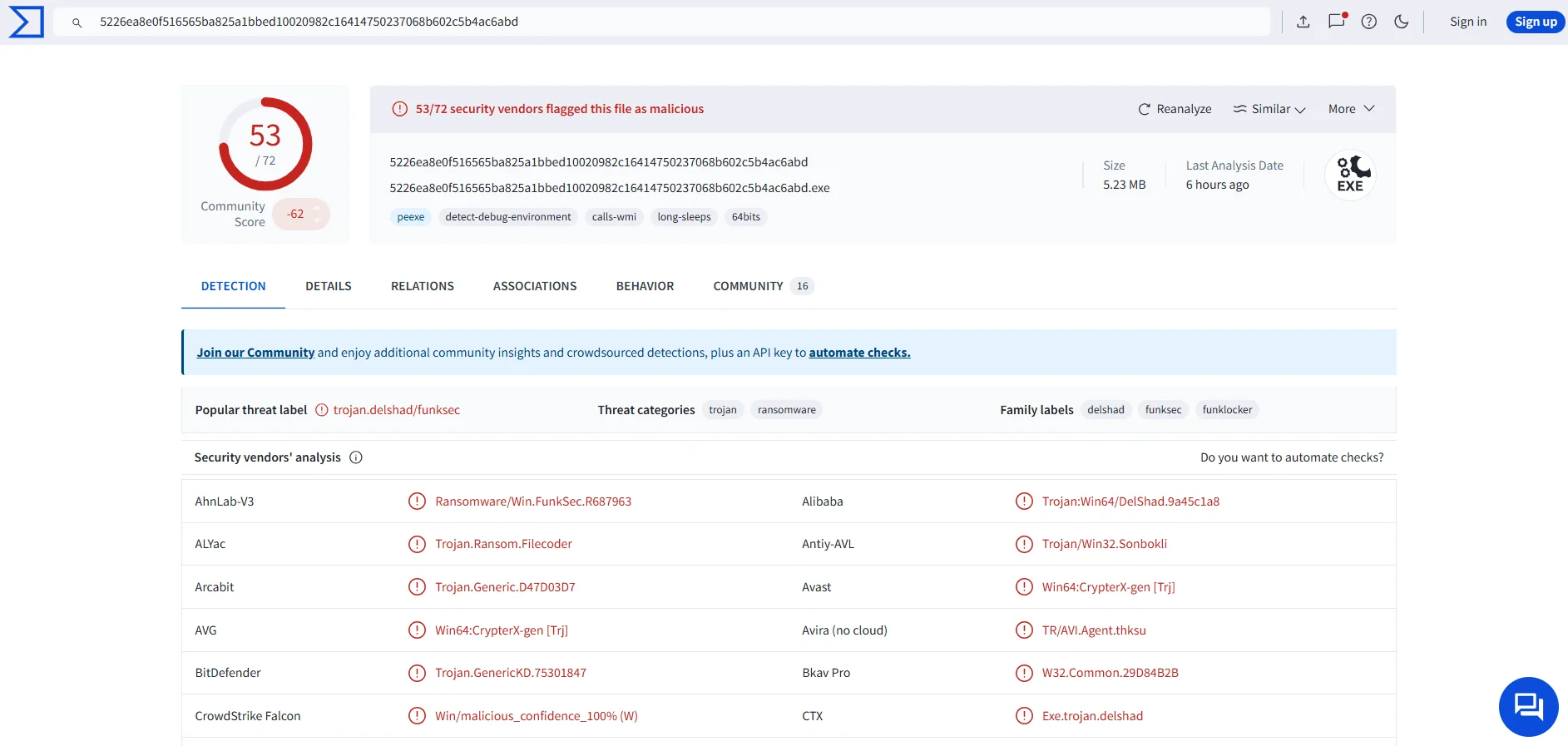Click the 5.23 MB size value
This screenshot has width=1568, height=746.
click(x=1125, y=185)
